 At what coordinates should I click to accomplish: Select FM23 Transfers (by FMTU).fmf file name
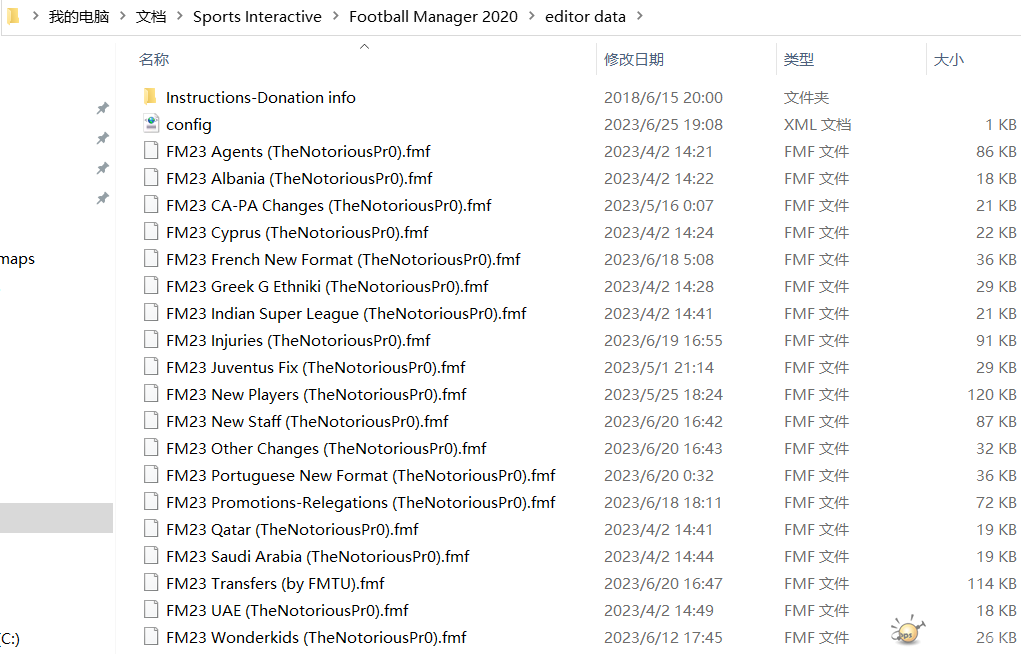(275, 584)
